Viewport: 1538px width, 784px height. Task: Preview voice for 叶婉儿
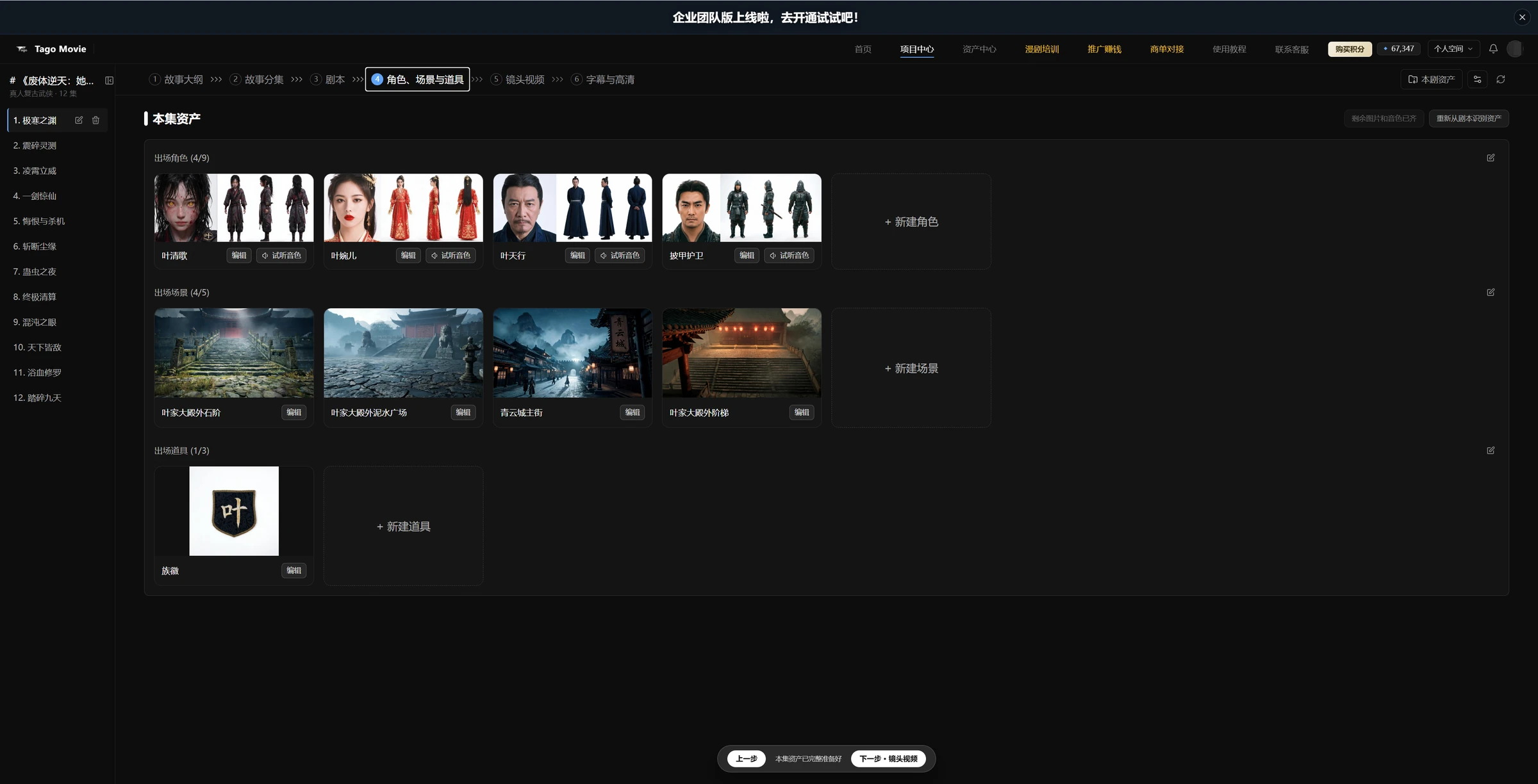click(451, 256)
